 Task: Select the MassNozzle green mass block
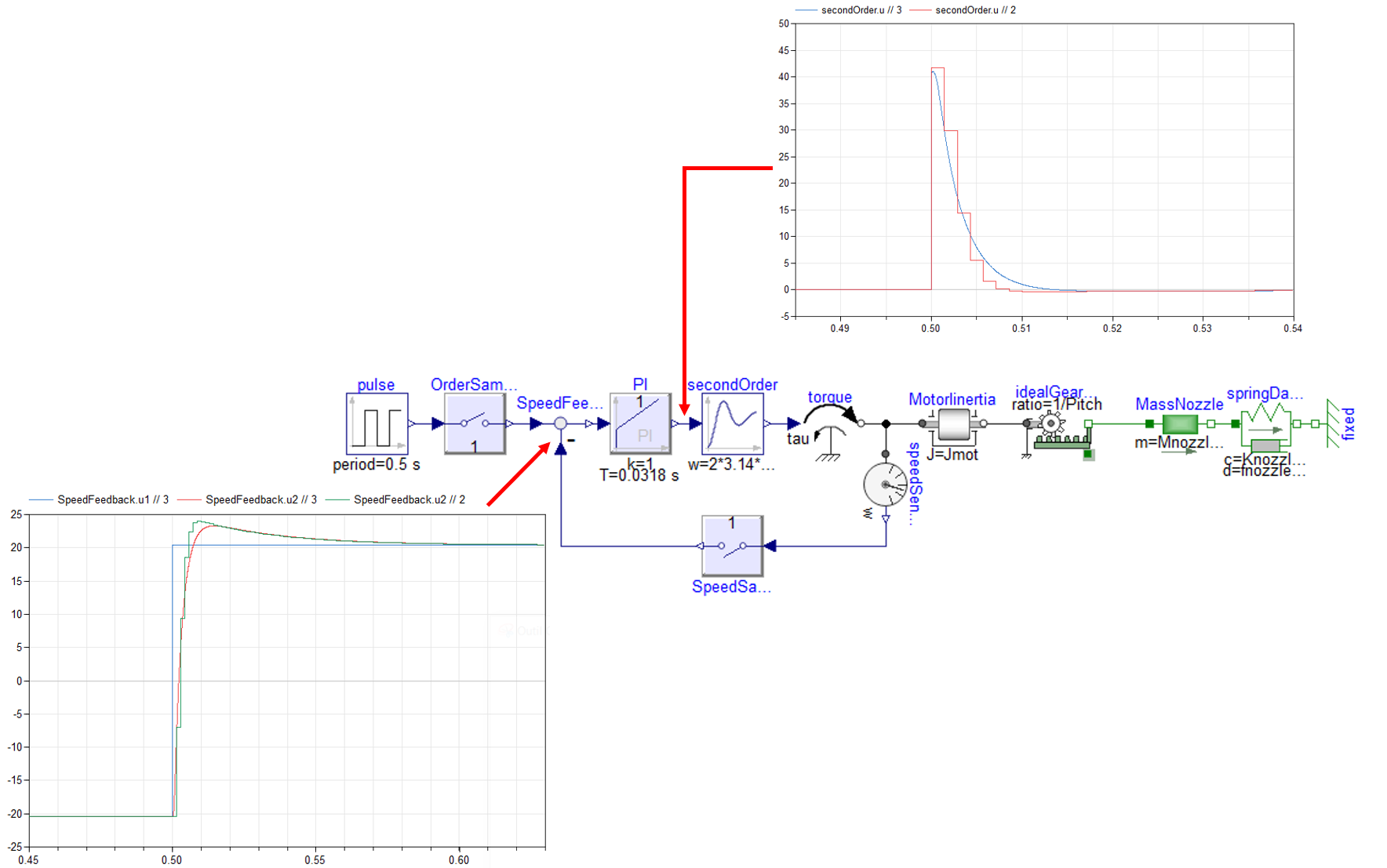1180,424
